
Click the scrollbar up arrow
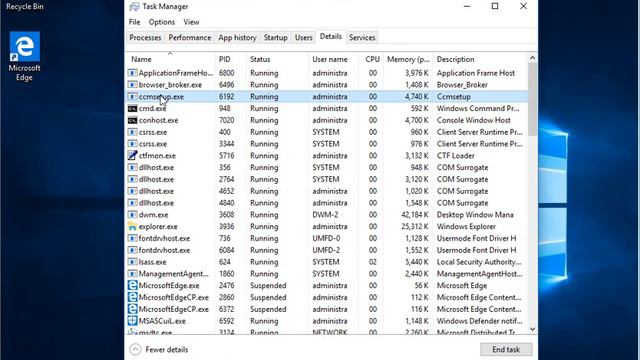532,58
